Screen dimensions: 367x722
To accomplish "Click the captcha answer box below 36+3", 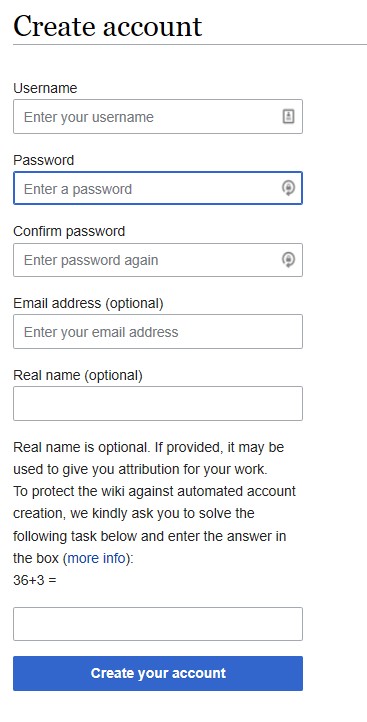I will tap(158, 624).
